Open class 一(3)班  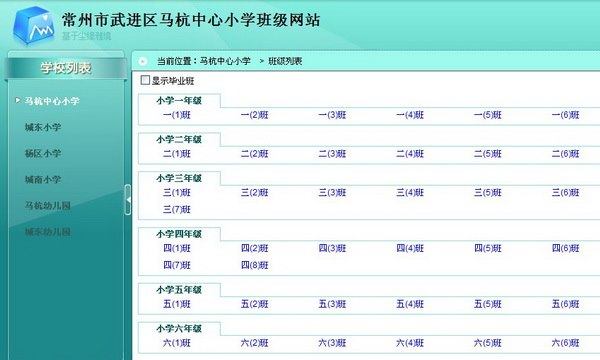coord(332,115)
